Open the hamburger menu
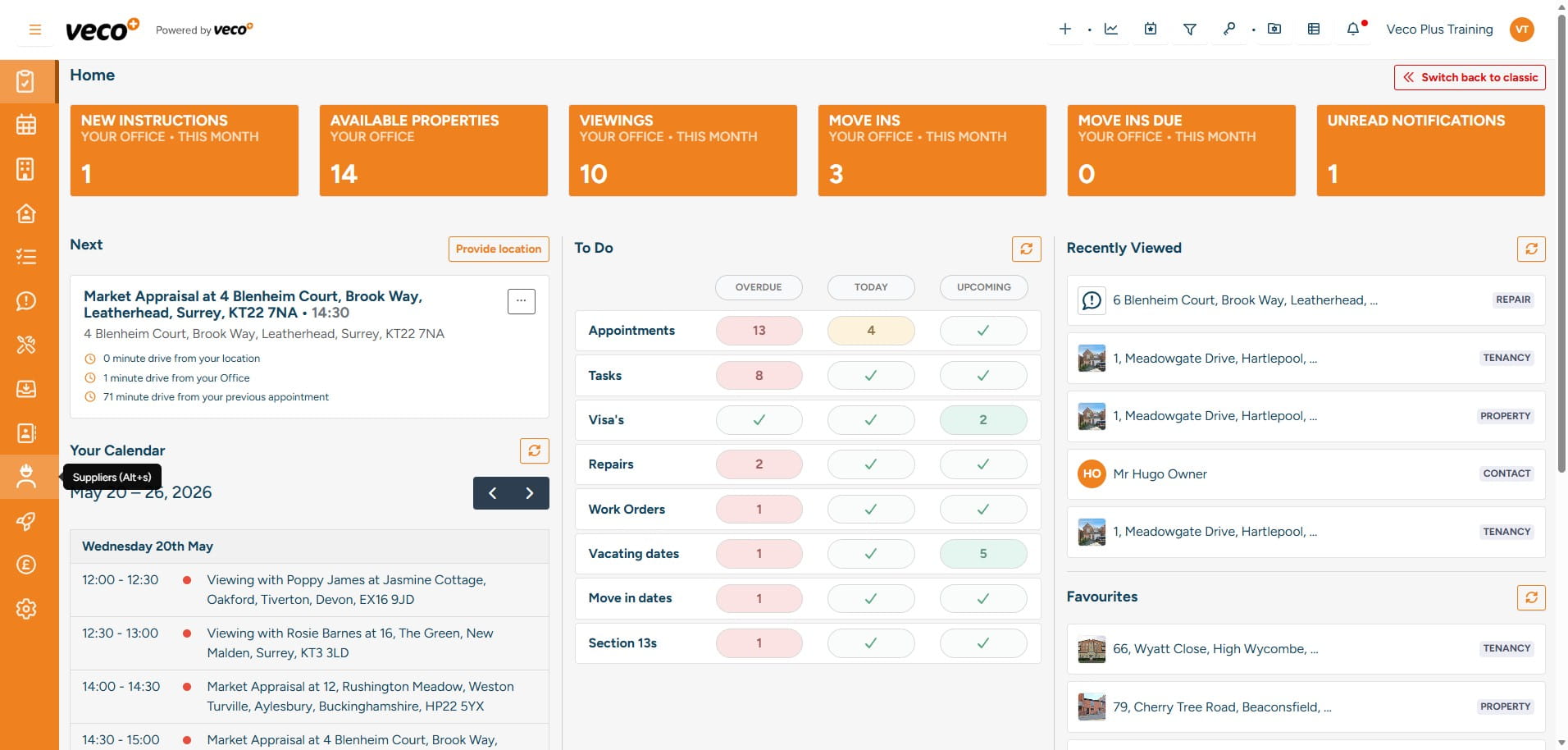 [34, 30]
